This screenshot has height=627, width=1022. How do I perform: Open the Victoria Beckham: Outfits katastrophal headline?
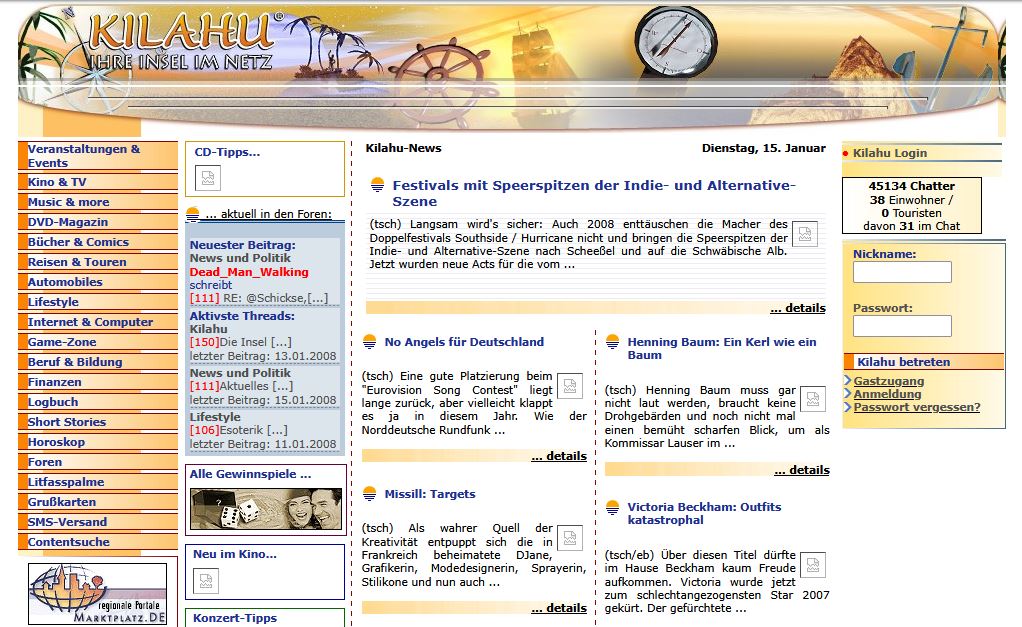[704, 513]
